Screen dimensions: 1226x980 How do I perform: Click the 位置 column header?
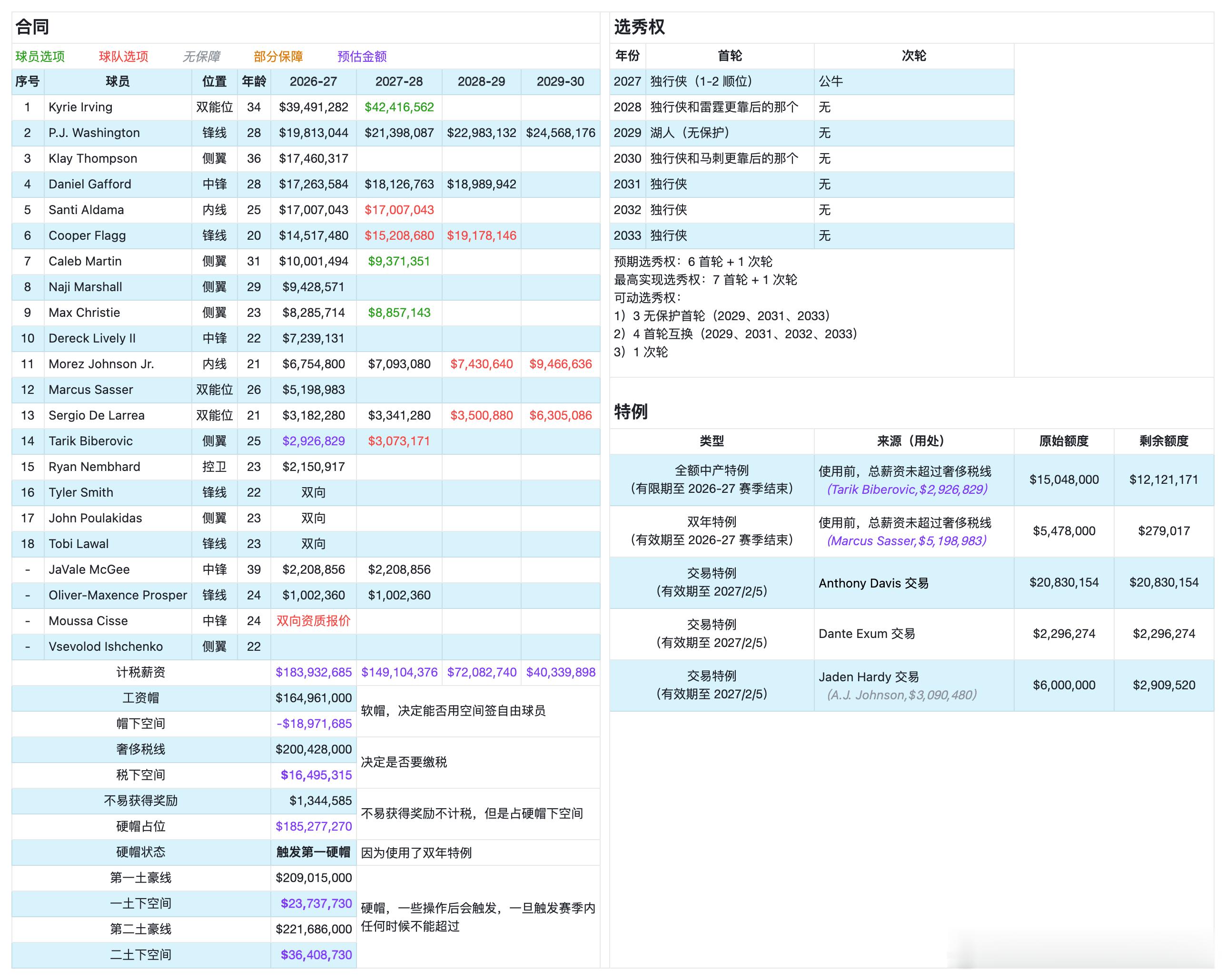pos(214,81)
